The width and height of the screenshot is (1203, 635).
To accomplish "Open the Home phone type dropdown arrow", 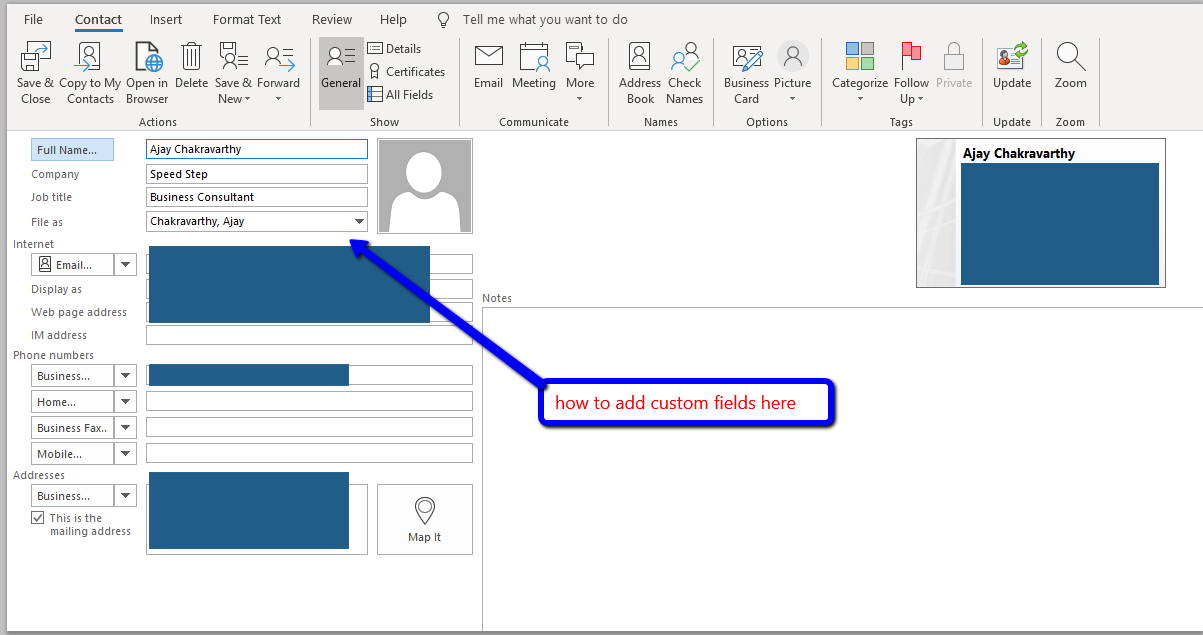I will pos(126,402).
